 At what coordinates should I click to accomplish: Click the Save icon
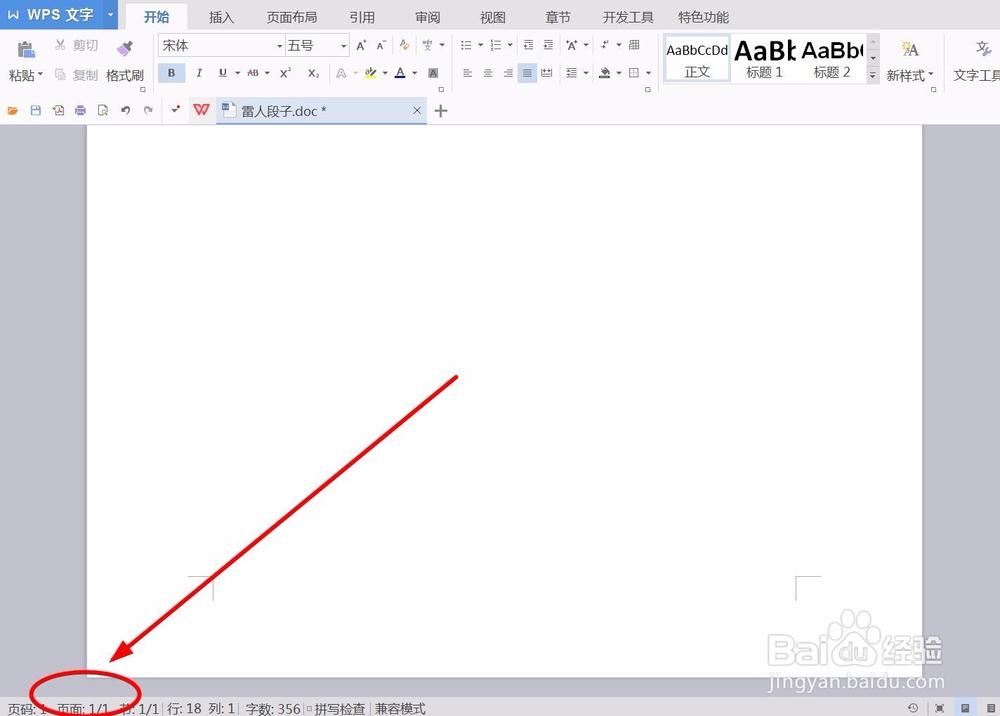click(x=34, y=110)
